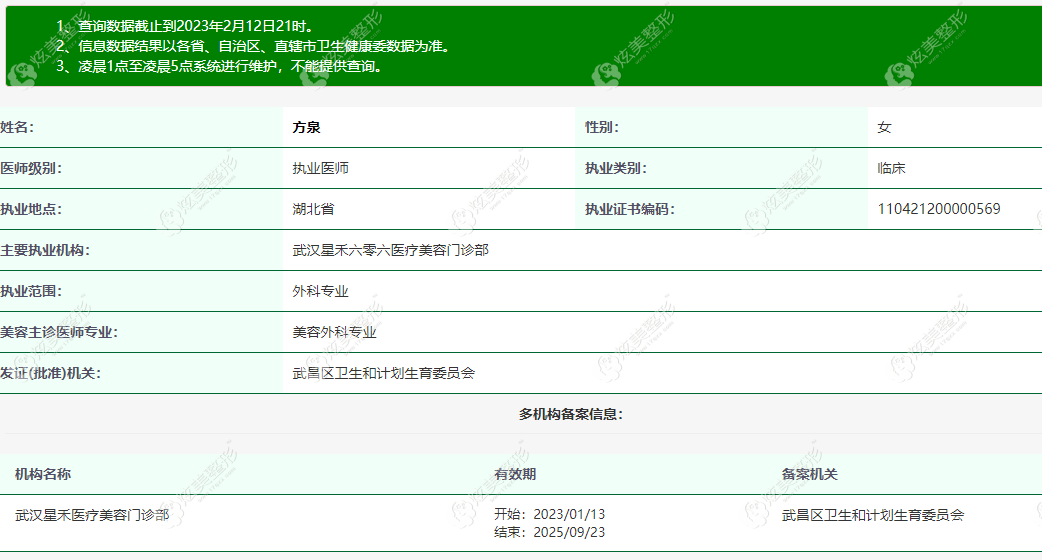The height and width of the screenshot is (560, 1042).
Task: Click the 备案机关 column header
Action: pyautogui.click(x=809, y=474)
